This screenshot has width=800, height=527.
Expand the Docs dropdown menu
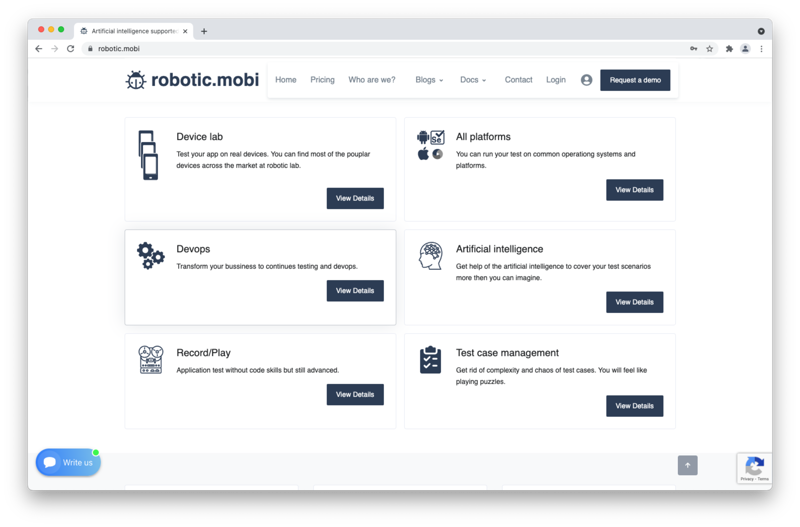coord(473,80)
